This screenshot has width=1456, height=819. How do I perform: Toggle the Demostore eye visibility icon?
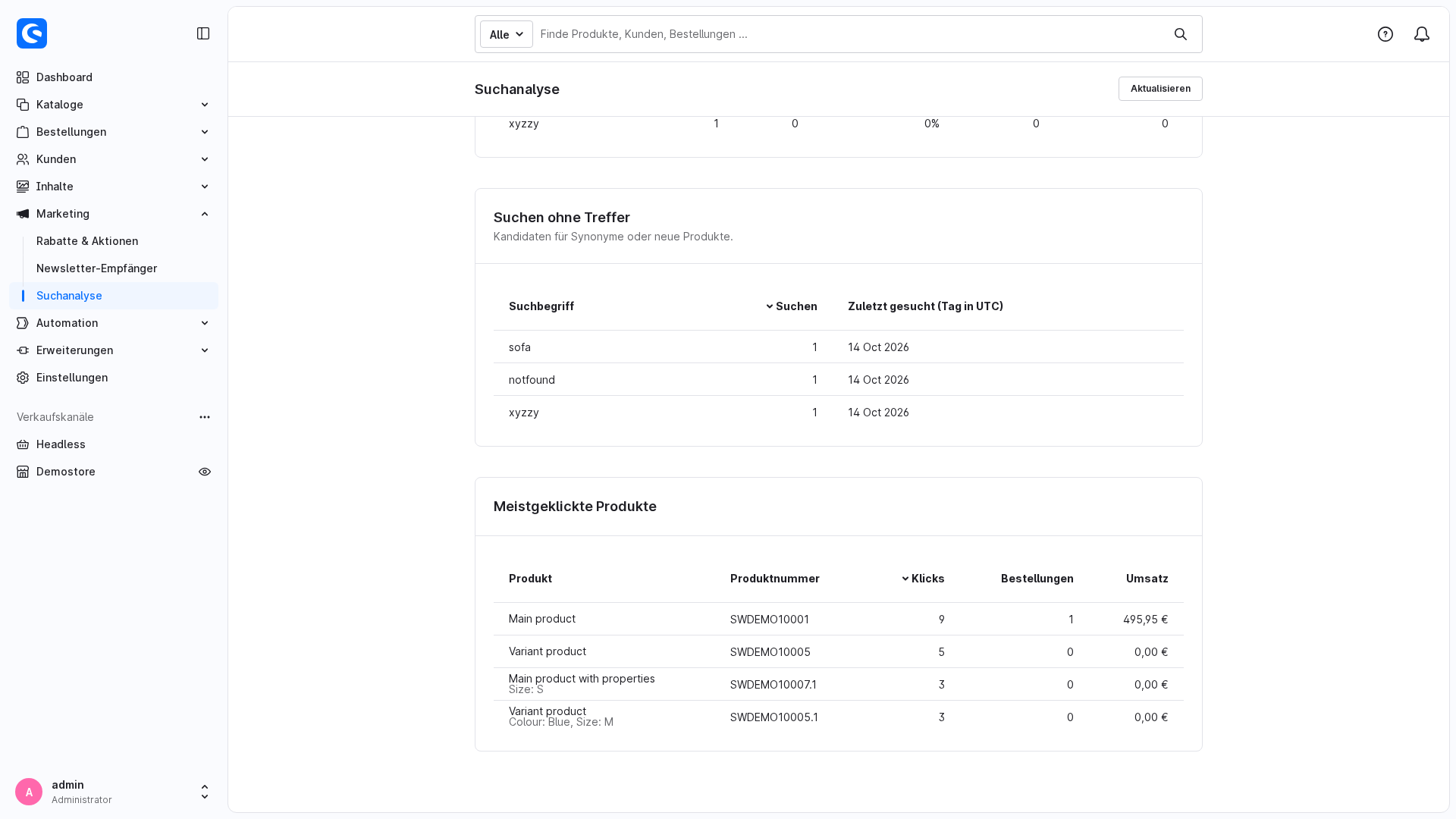point(205,472)
